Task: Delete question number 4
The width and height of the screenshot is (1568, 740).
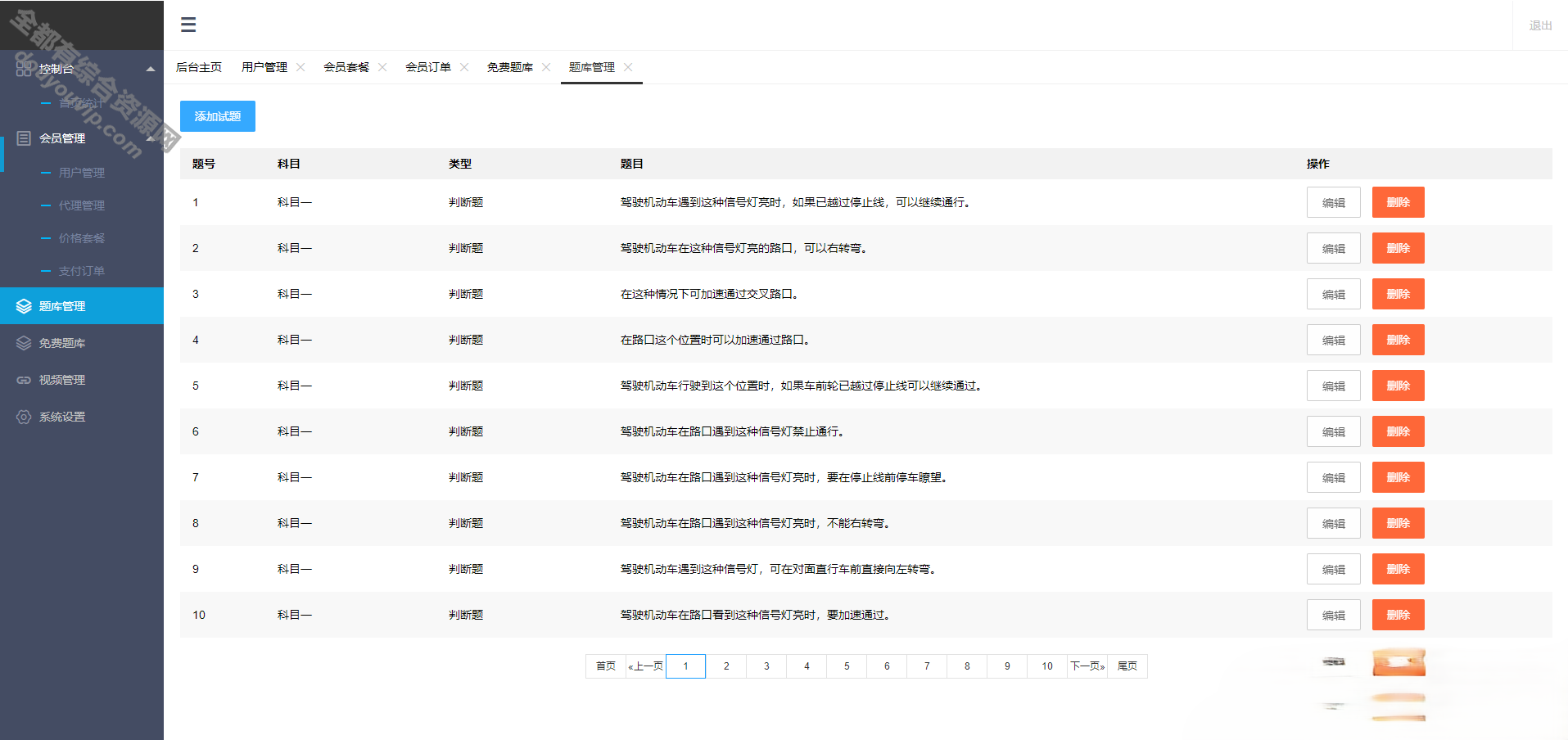Action: point(1398,340)
